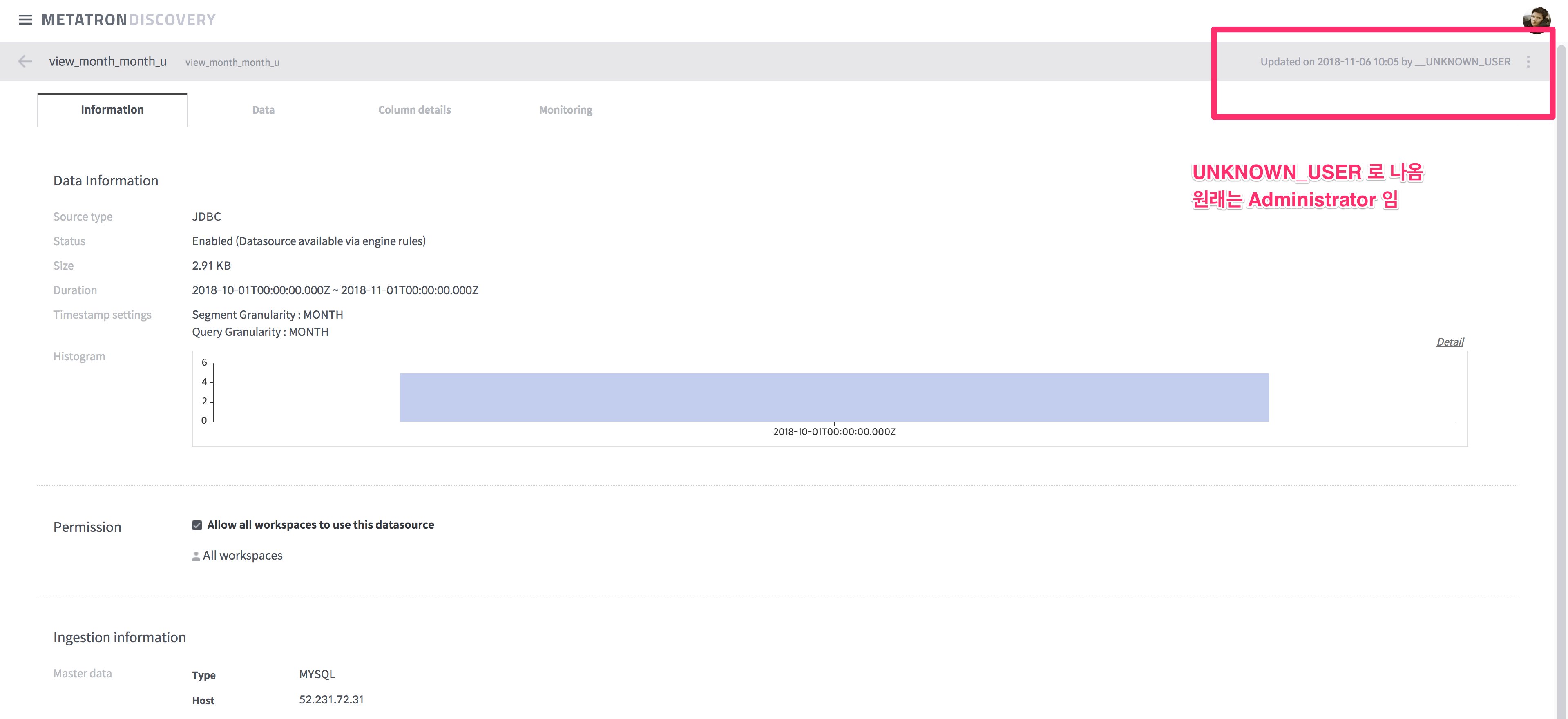Click the All workspaces label
The image size is (1568, 719).
[242, 556]
